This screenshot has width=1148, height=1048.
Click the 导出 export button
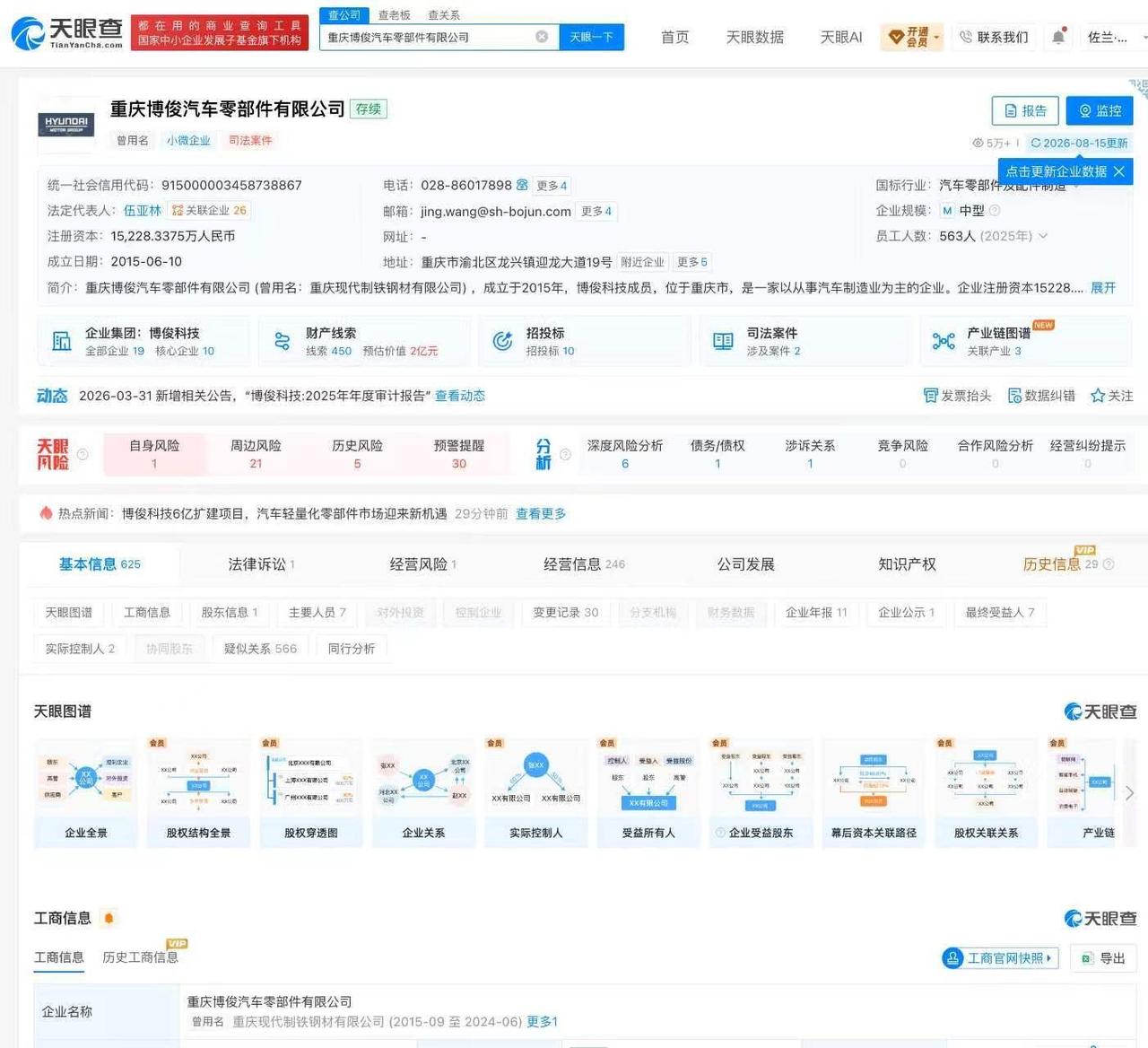1104,958
